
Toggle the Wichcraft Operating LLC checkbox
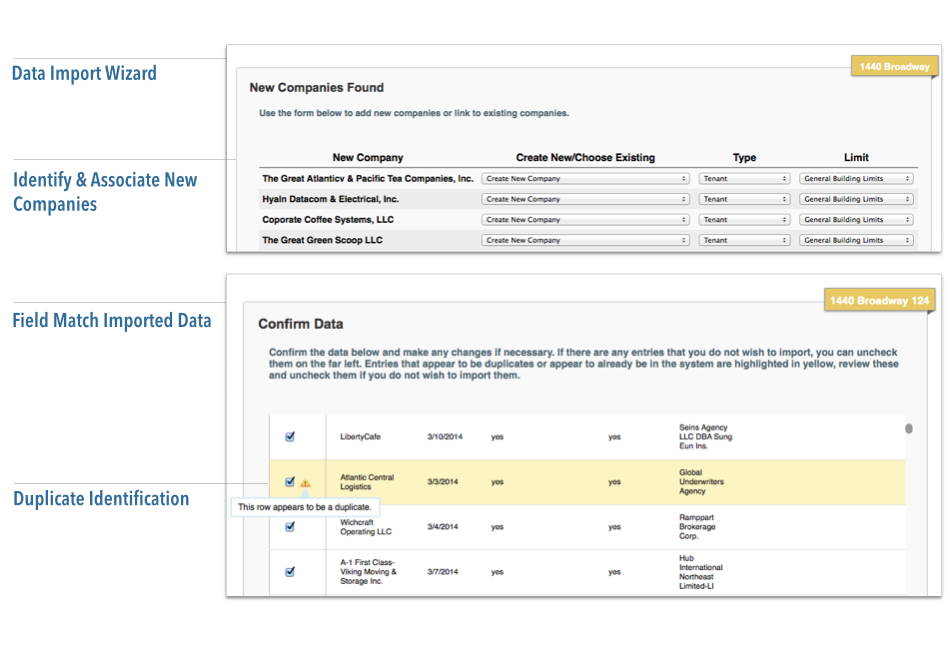pyautogui.click(x=290, y=527)
